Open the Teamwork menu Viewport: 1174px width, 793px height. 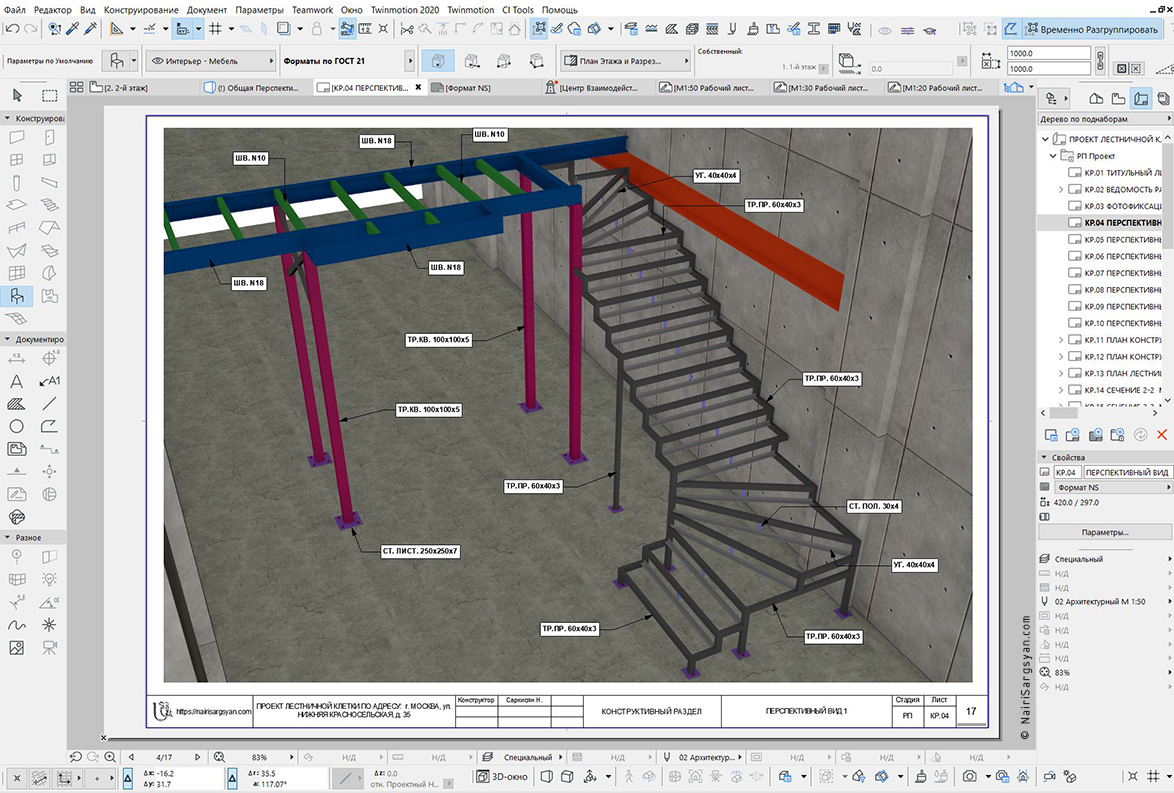312,10
